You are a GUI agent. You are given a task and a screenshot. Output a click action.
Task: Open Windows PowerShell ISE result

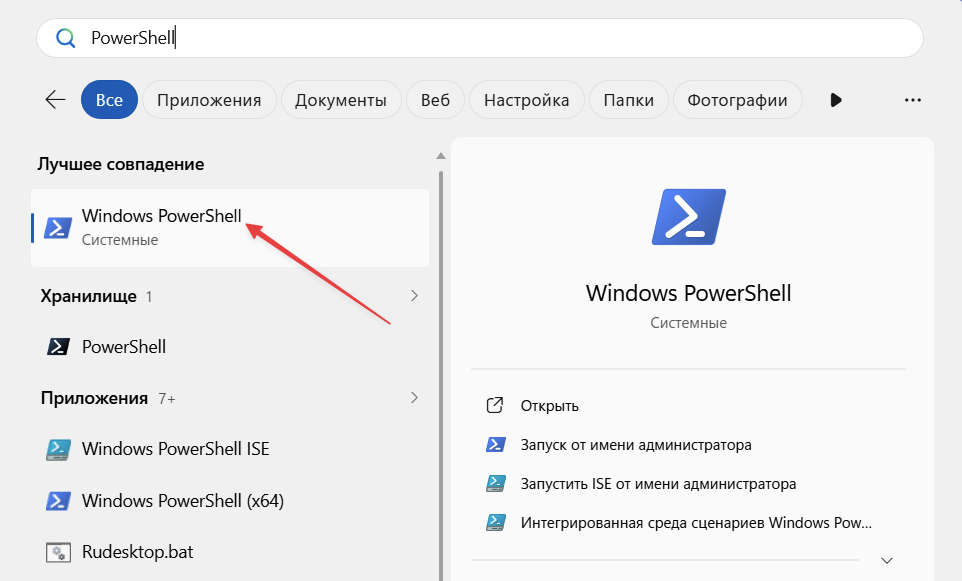(x=230, y=449)
